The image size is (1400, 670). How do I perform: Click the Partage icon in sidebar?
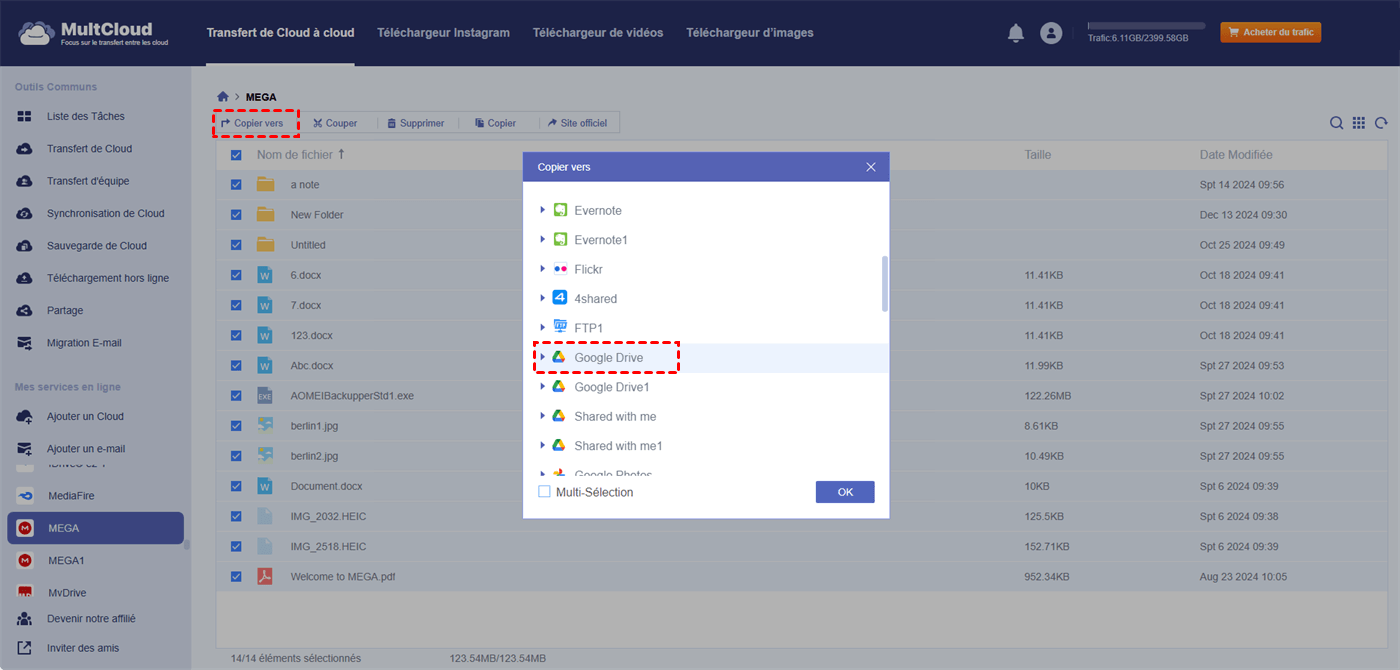[x=25, y=311]
